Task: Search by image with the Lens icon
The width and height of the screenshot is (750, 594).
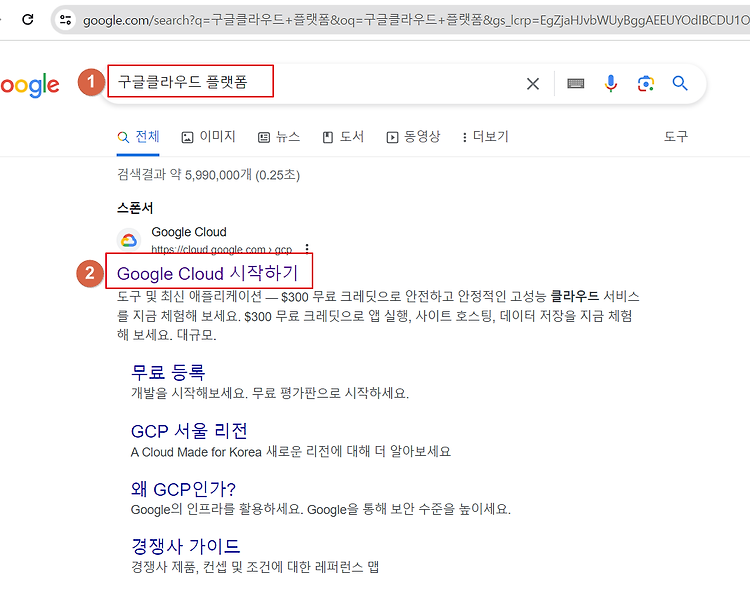Action: pos(646,84)
